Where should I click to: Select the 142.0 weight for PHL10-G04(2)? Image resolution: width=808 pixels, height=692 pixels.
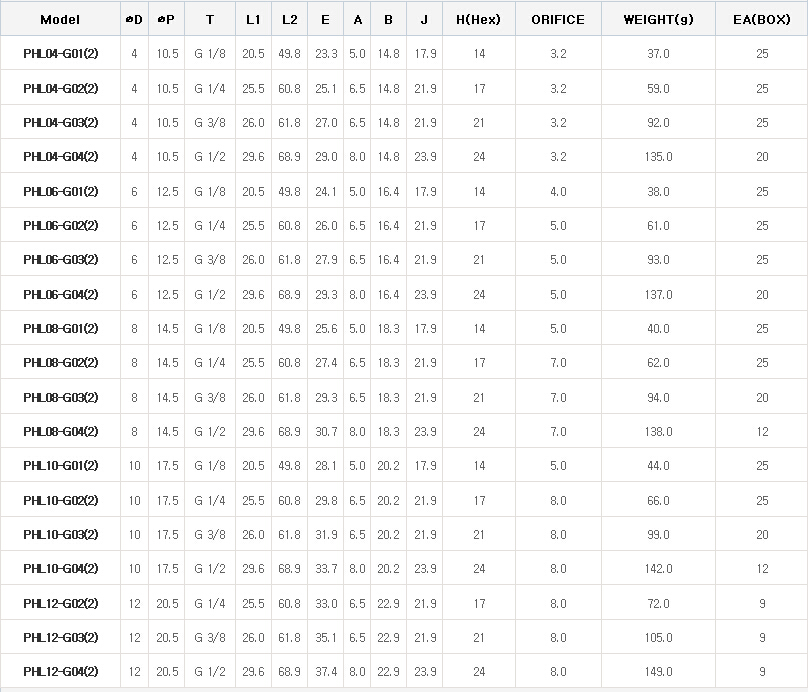pyautogui.click(x=657, y=569)
